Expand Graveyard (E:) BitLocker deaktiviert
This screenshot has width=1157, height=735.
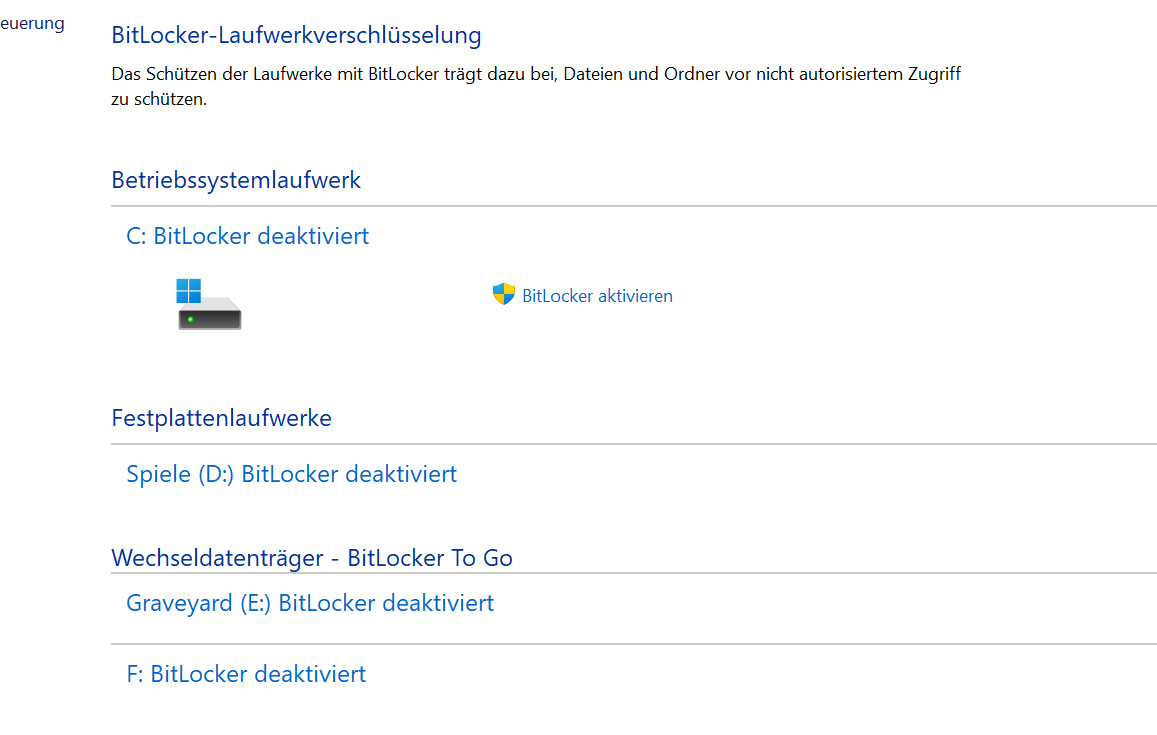pyautogui.click(x=310, y=603)
